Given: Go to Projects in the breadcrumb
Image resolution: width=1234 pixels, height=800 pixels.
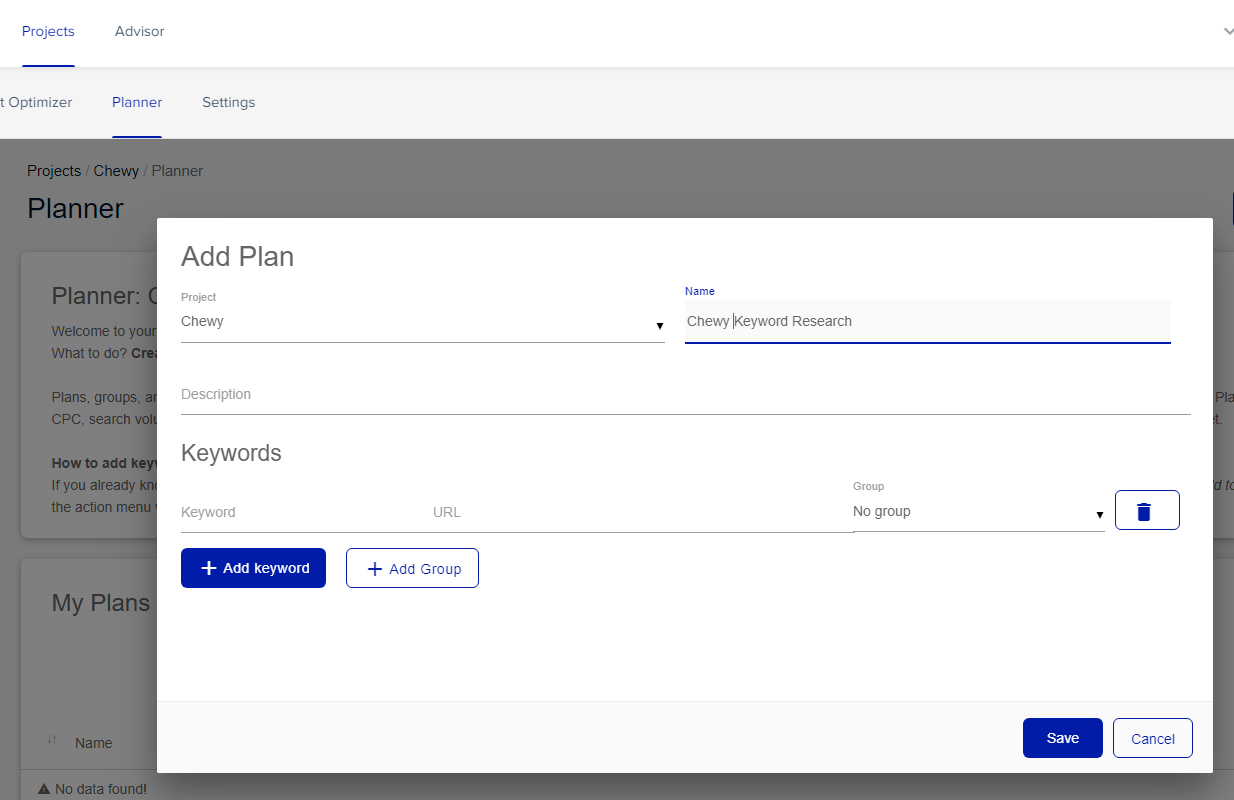Looking at the screenshot, I should (x=54, y=171).
